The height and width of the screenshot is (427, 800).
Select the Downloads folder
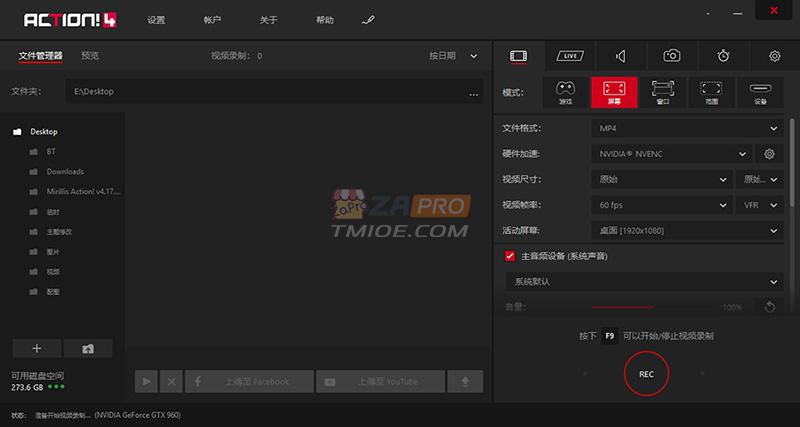[x=65, y=171]
